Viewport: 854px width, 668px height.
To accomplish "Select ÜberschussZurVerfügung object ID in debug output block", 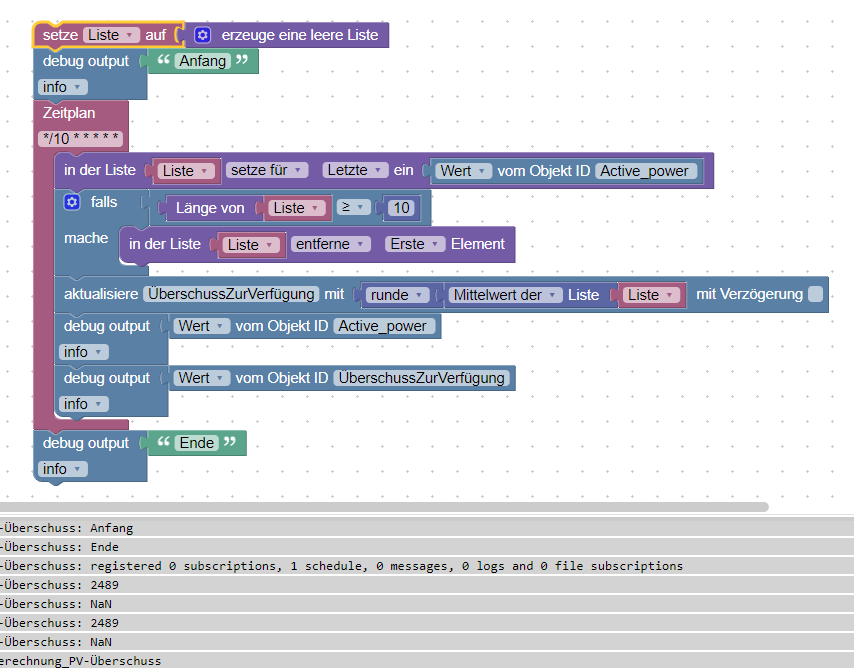I will [x=422, y=378].
